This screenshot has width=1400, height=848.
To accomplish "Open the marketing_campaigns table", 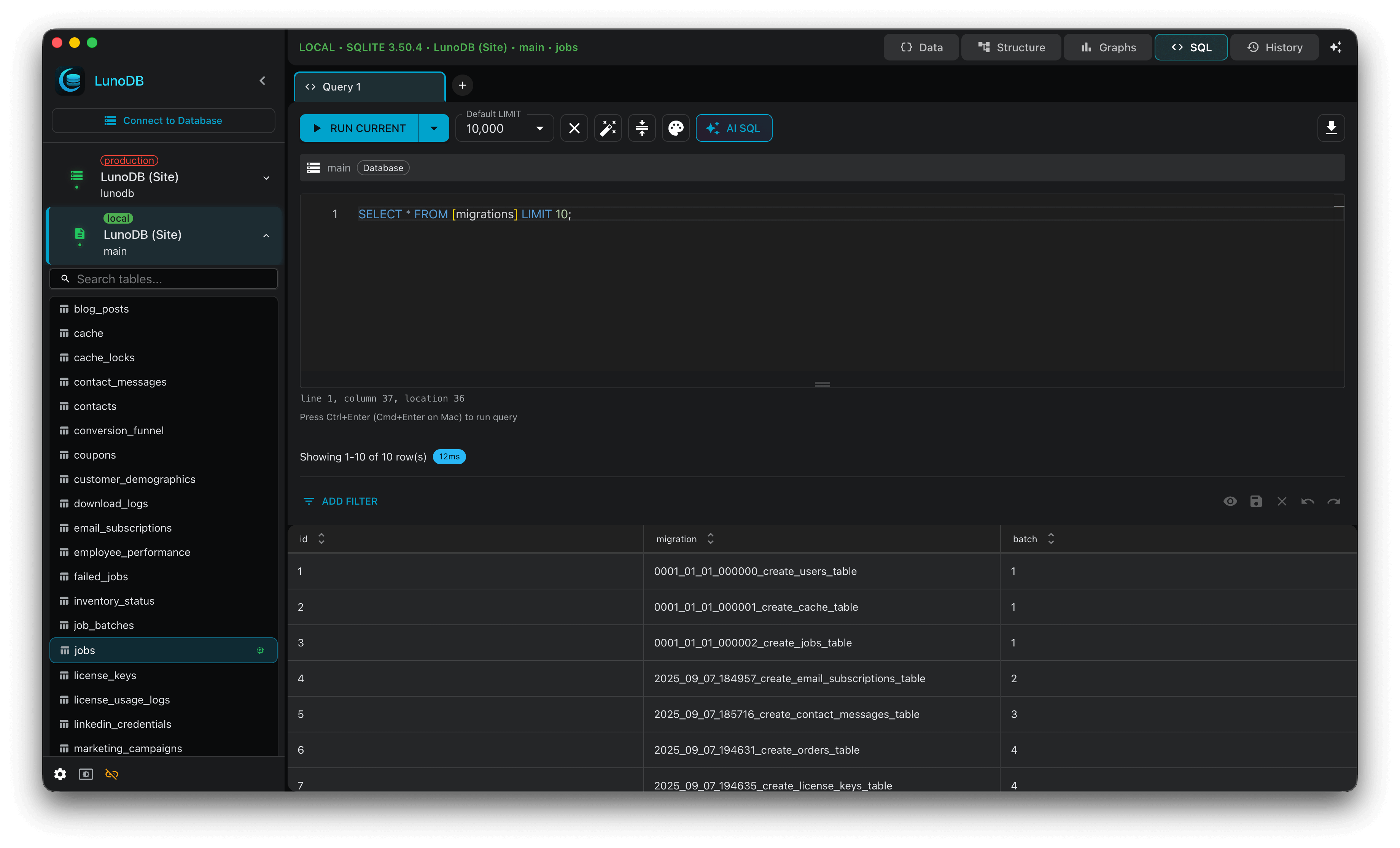I will click(x=164, y=749).
